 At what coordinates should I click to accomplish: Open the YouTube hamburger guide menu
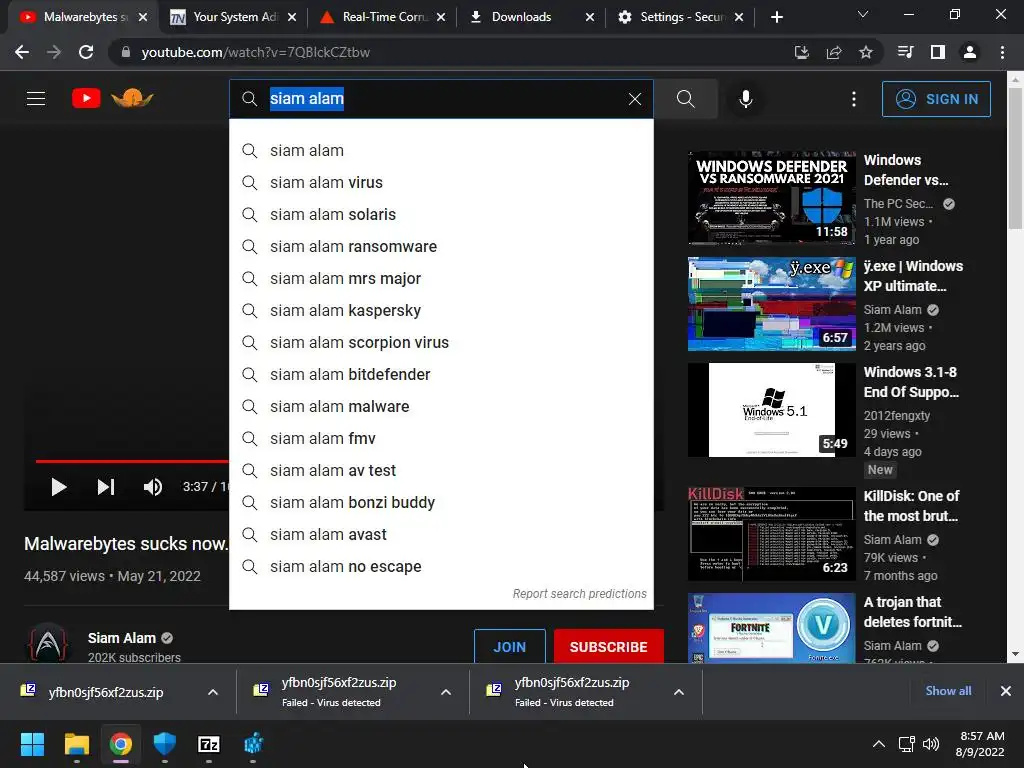(36, 99)
